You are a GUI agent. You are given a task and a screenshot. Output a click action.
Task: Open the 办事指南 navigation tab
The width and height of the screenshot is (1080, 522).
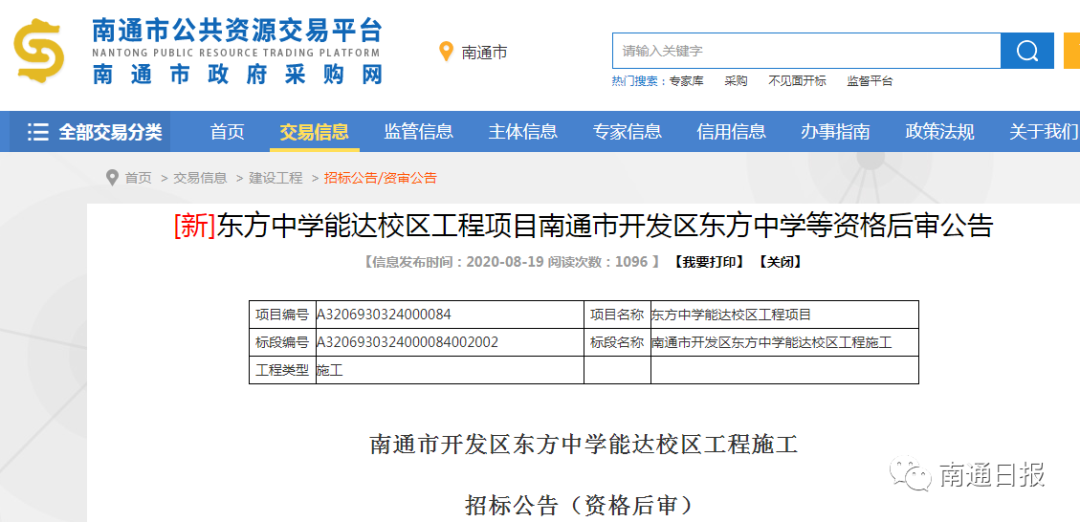pyautogui.click(x=835, y=132)
